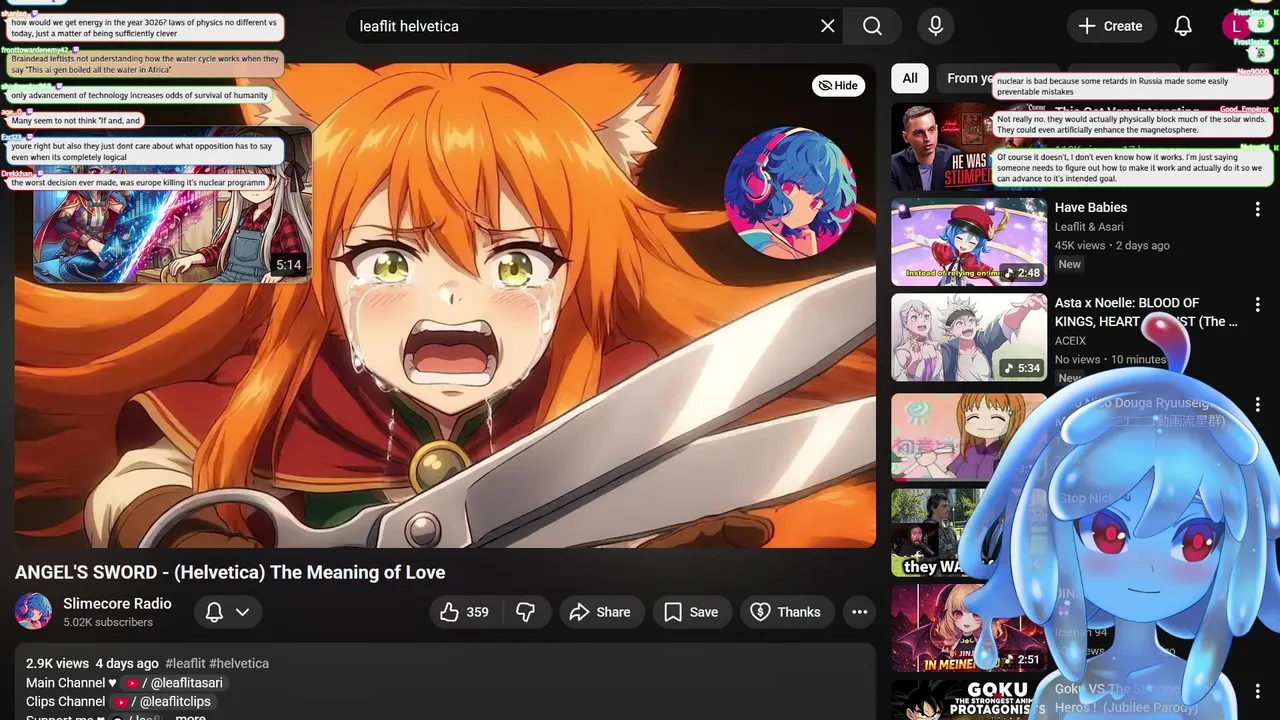
Task: Select the All filter chip
Action: click(910, 78)
